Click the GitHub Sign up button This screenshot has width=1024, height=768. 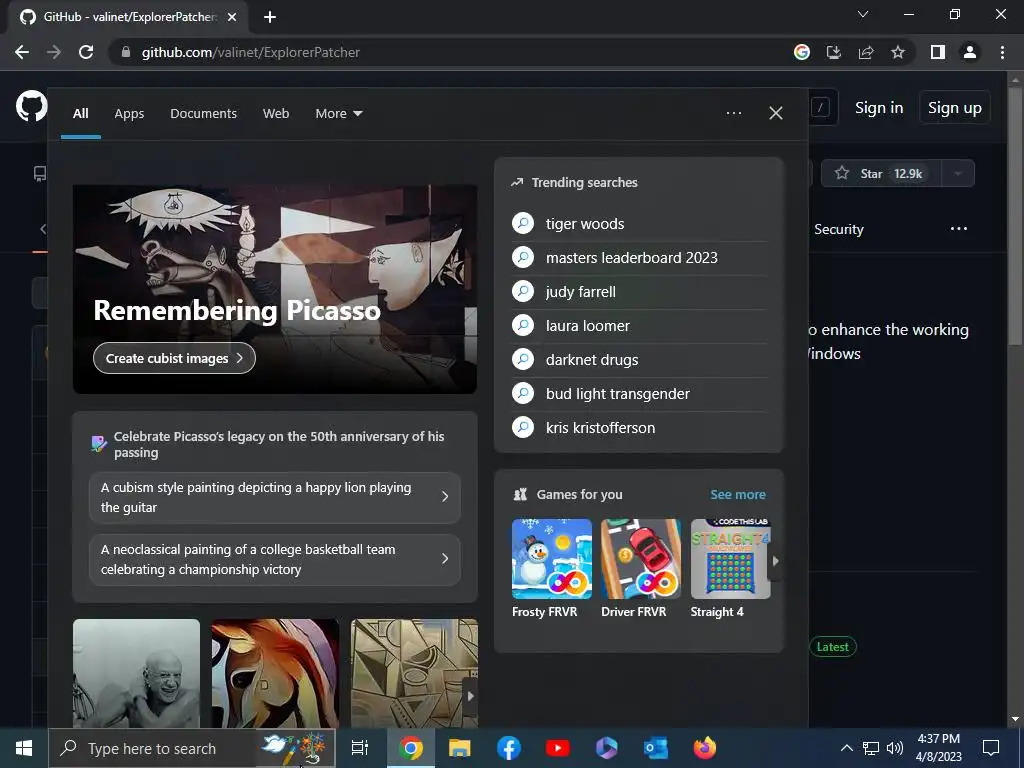pos(955,108)
